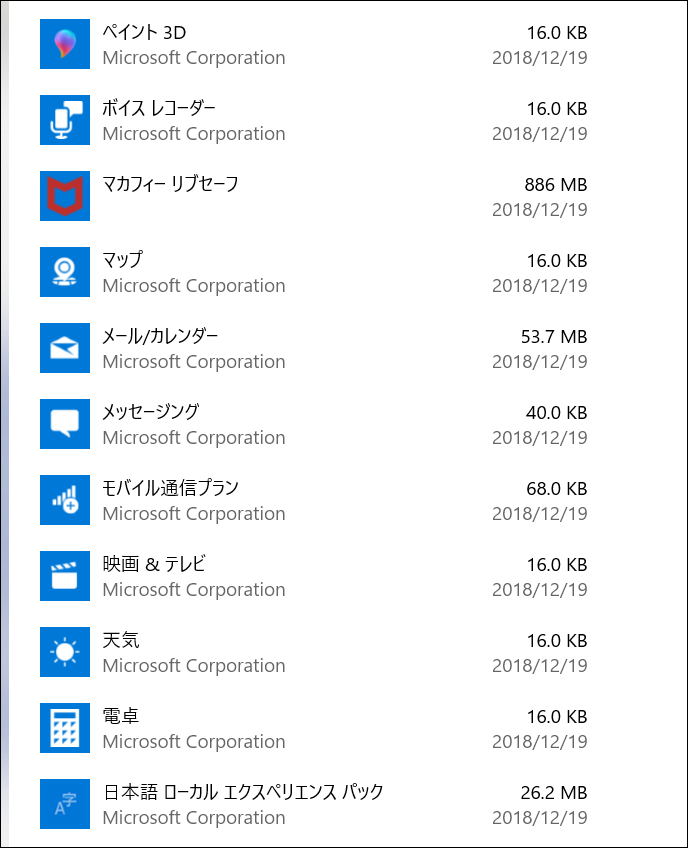Click the Voice Recorder (ボイス レコーダー) microphone icon
The width and height of the screenshot is (688, 848).
pyautogui.click(x=65, y=120)
